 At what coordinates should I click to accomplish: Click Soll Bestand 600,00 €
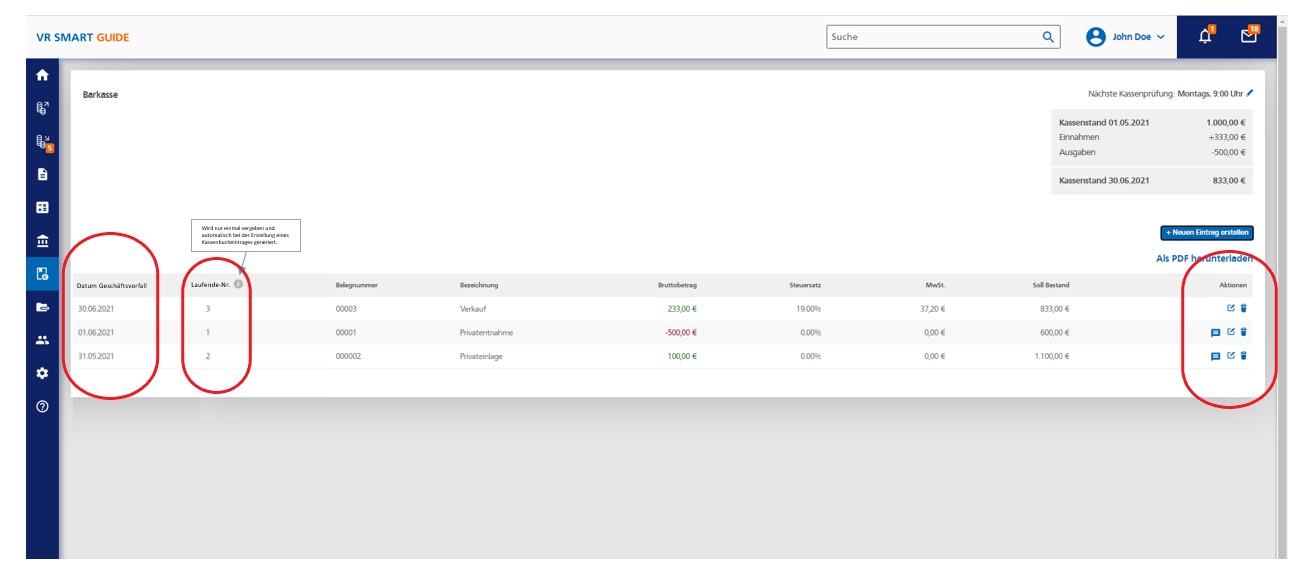click(x=1055, y=333)
